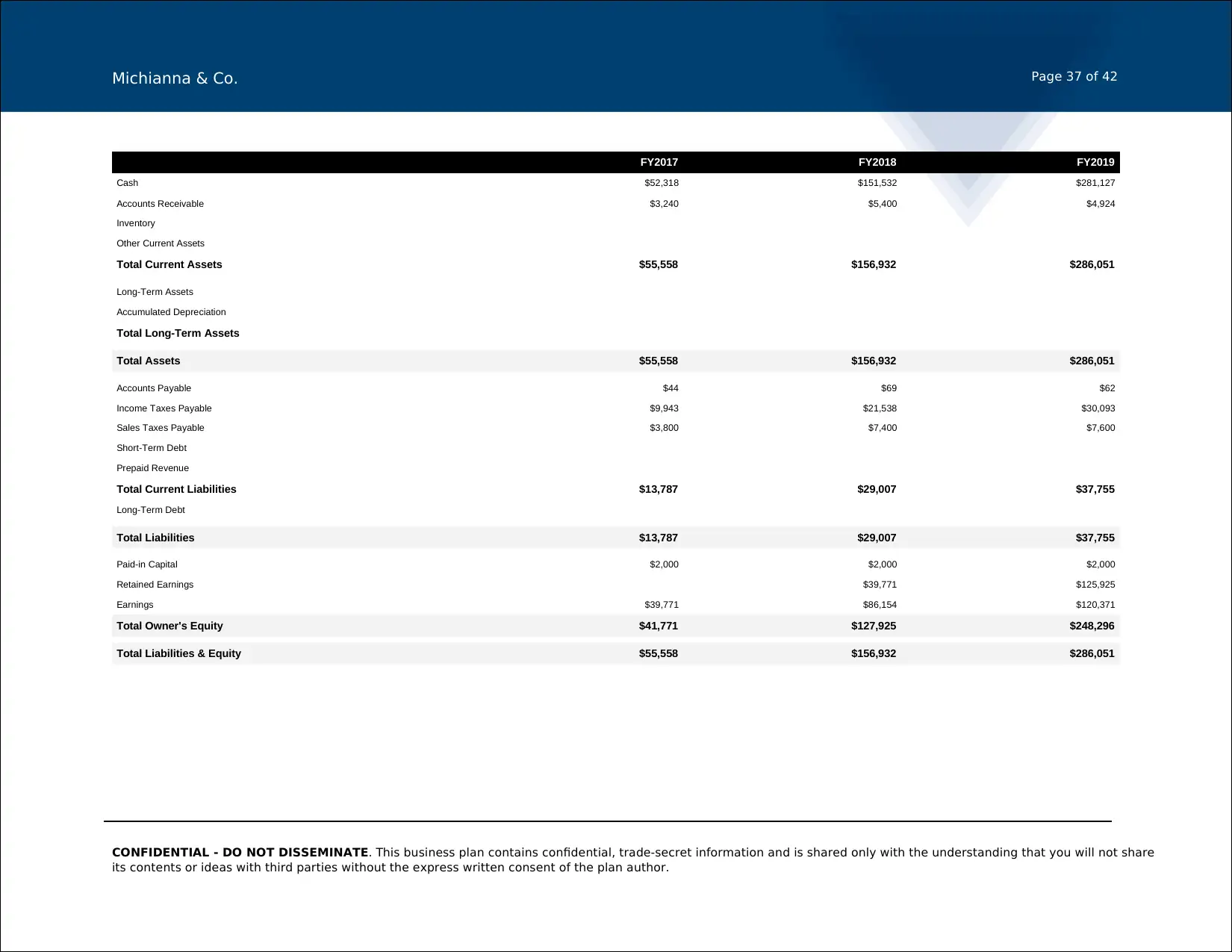
Task: Select the FY2019 column header
Action: click(x=1095, y=162)
